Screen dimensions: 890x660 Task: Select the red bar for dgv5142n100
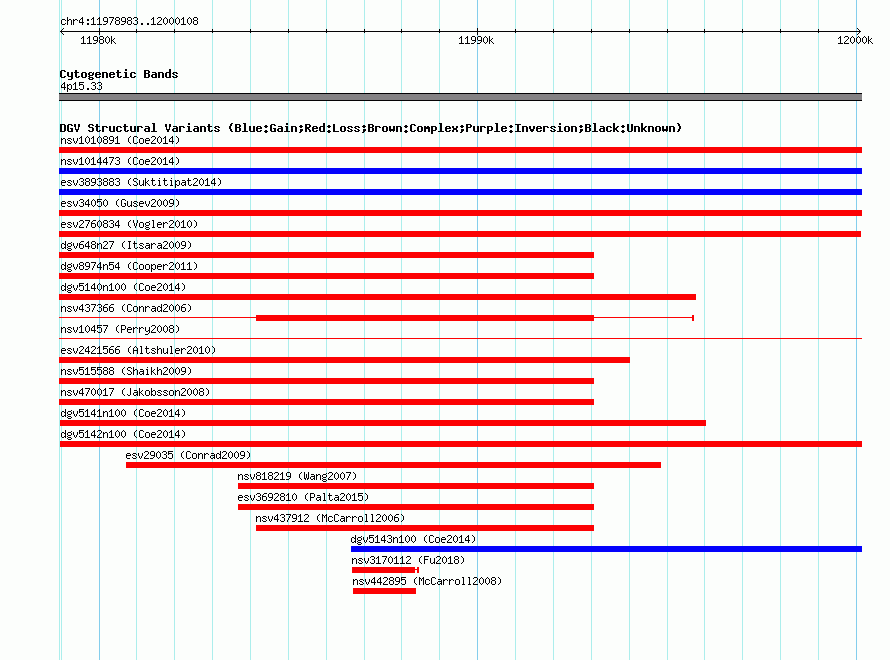pyautogui.click(x=460, y=444)
